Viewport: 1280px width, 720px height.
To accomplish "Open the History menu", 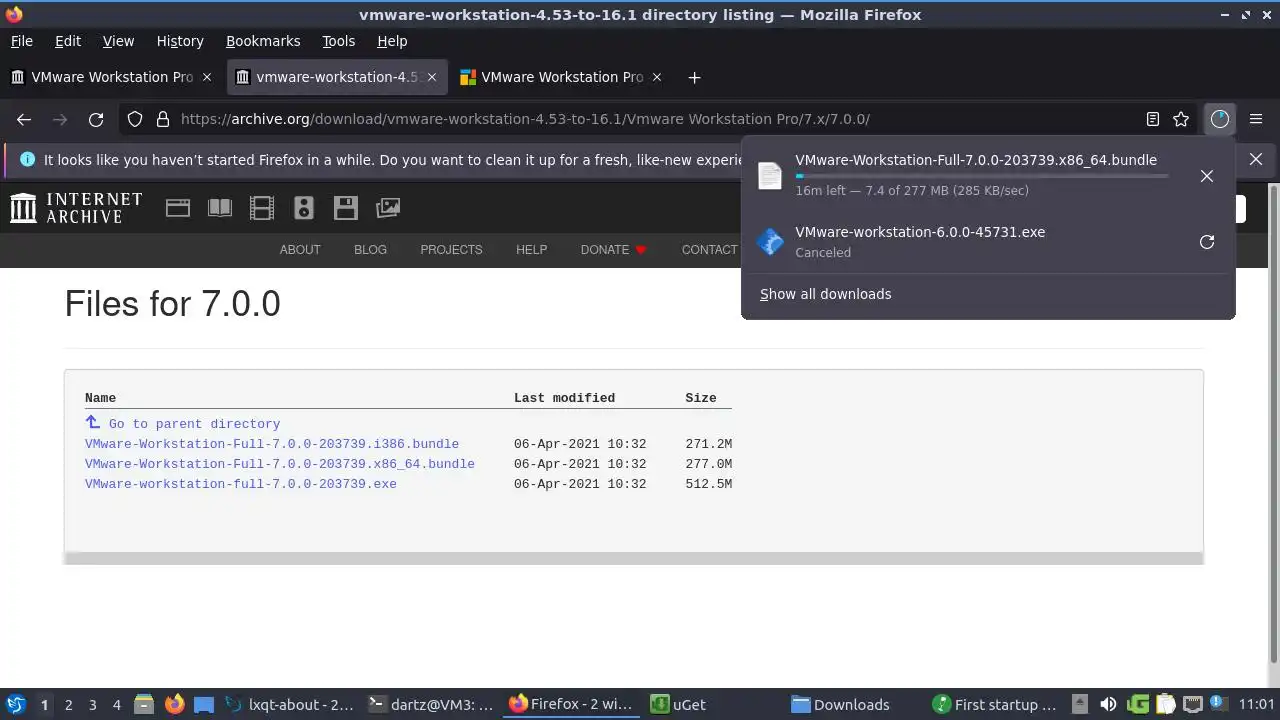I will coord(180,41).
